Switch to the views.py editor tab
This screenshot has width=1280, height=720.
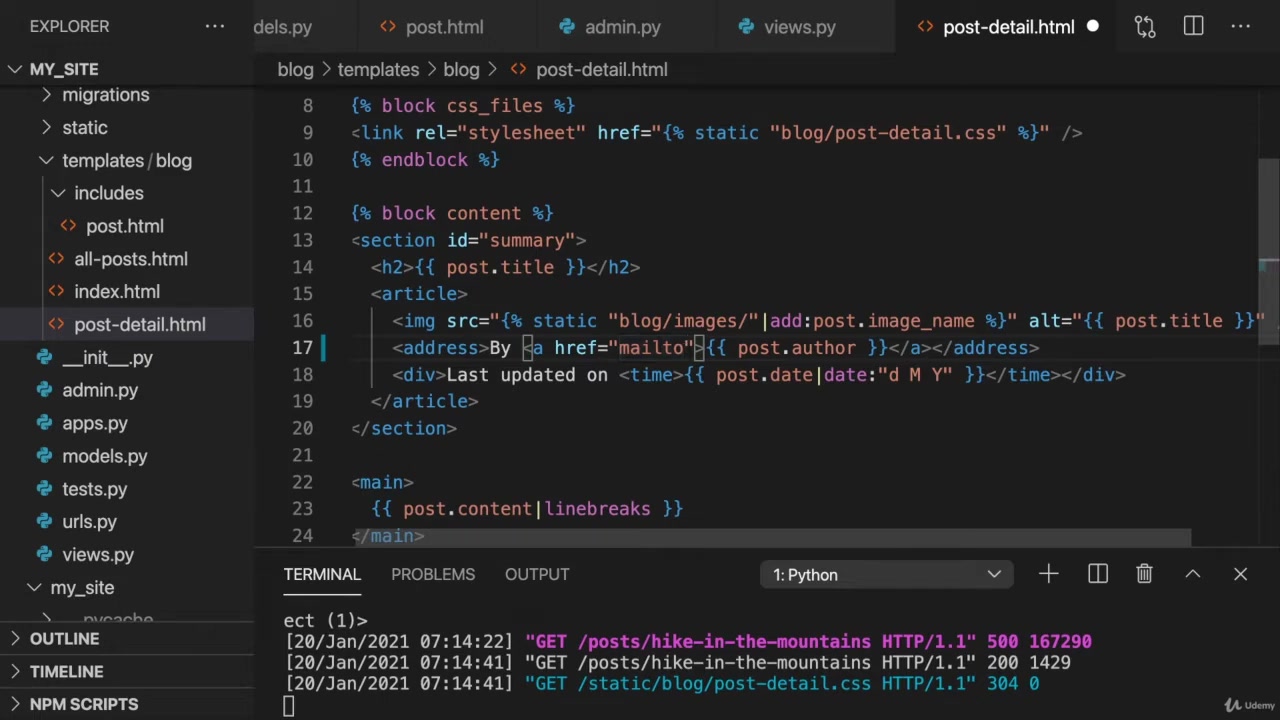tap(799, 27)
